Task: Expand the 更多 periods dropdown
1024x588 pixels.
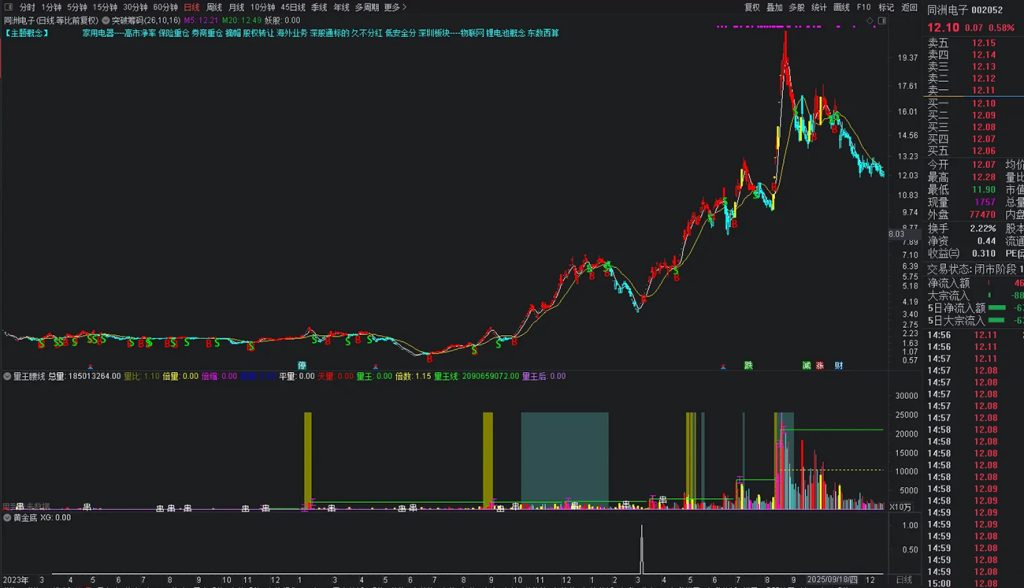Action: point(393,7)
